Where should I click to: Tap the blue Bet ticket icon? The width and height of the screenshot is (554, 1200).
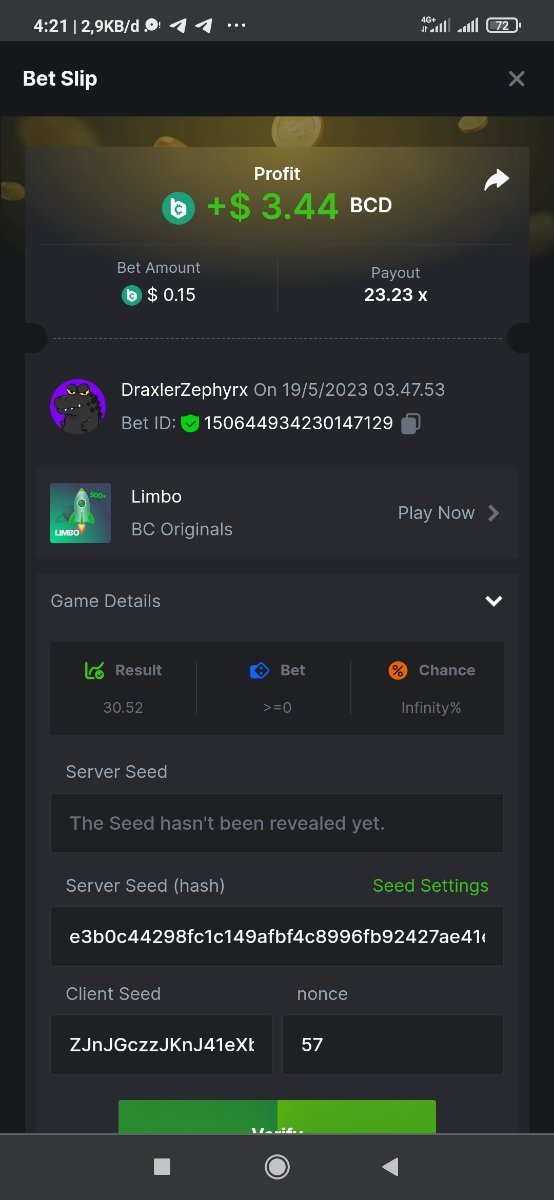coord(260,671)
